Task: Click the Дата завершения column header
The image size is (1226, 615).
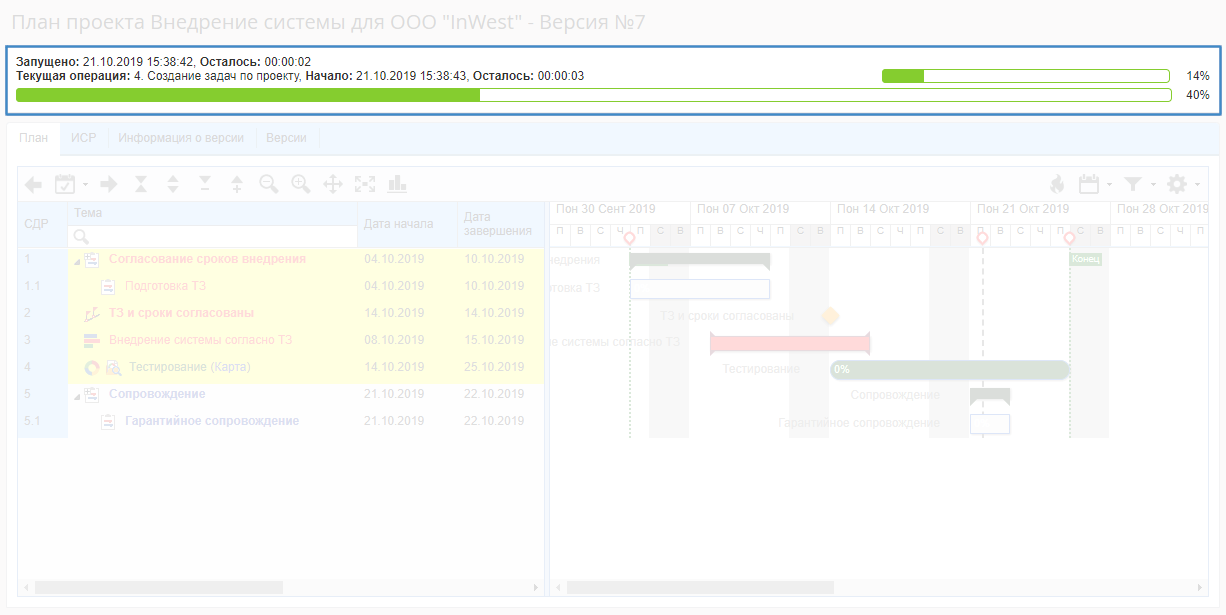Action: [x=500, y=224]
